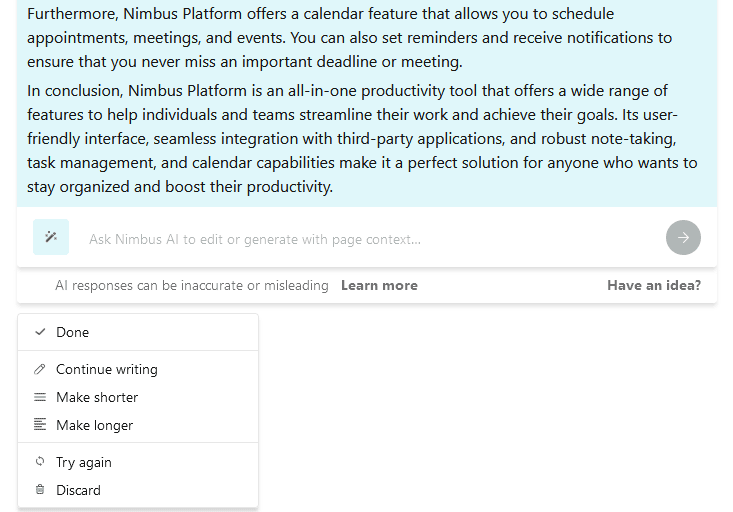Click the AI responses can be inaccurate notice
The image size is (733, 512).
pos(192,285)
